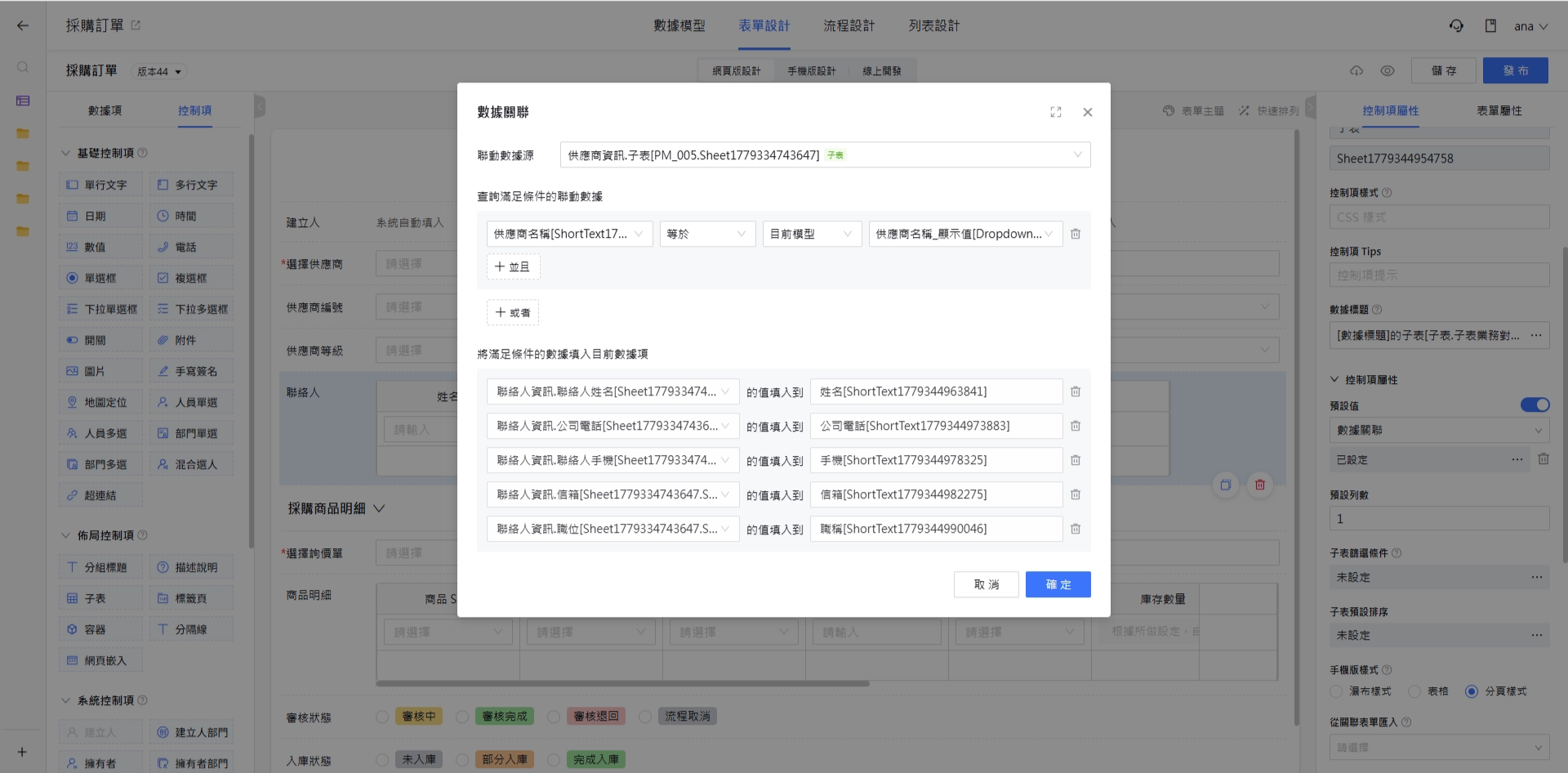Open the 等於 operator dropdown

click(x=707, y=234)
